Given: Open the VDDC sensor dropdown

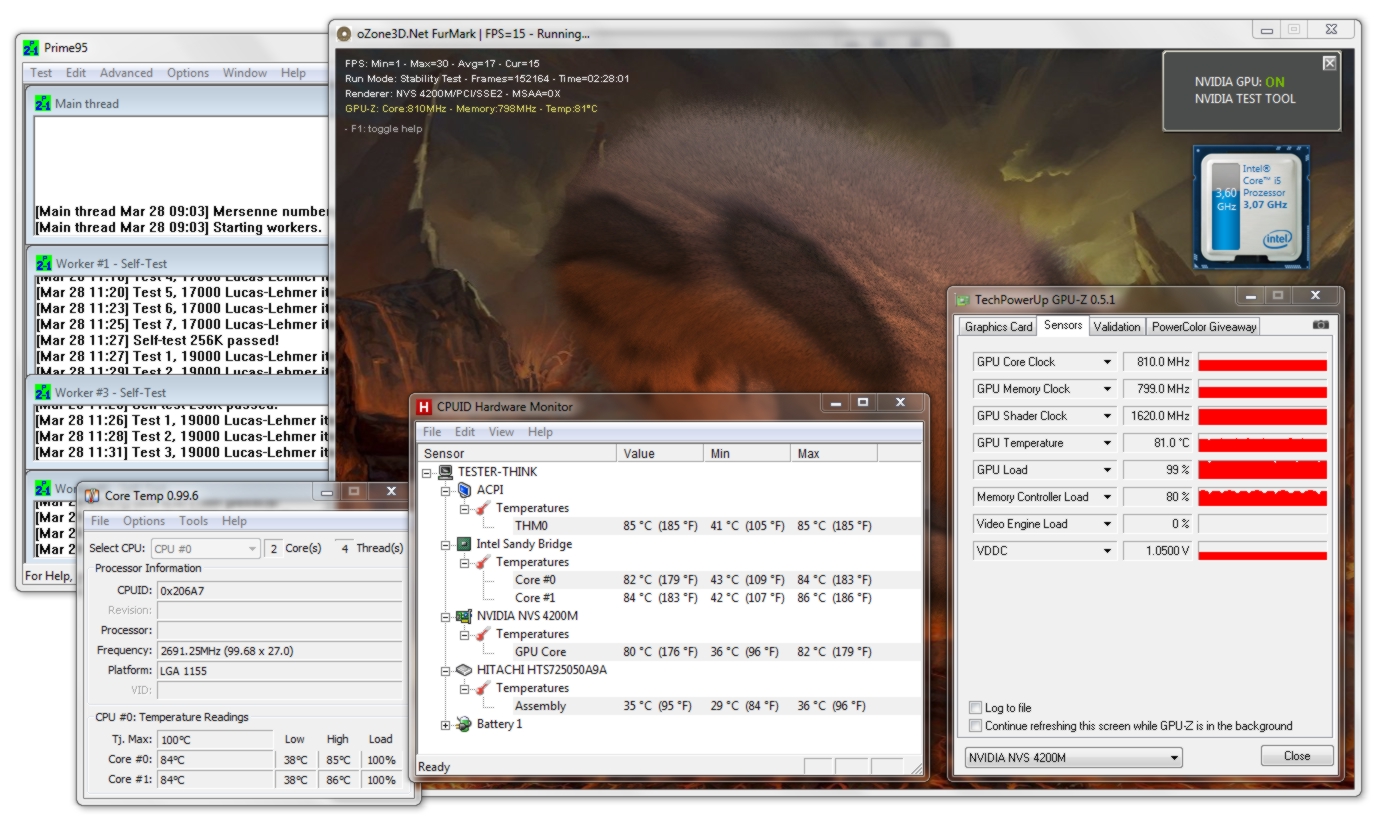Looking at the screenshot, I should (1107, 551).
